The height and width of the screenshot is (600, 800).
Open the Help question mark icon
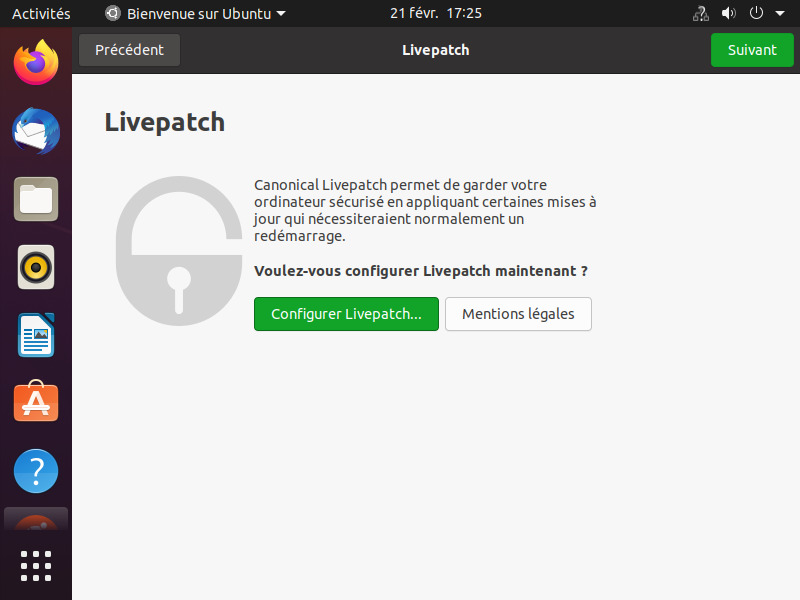pyautogui.click(x=36, y=470)
